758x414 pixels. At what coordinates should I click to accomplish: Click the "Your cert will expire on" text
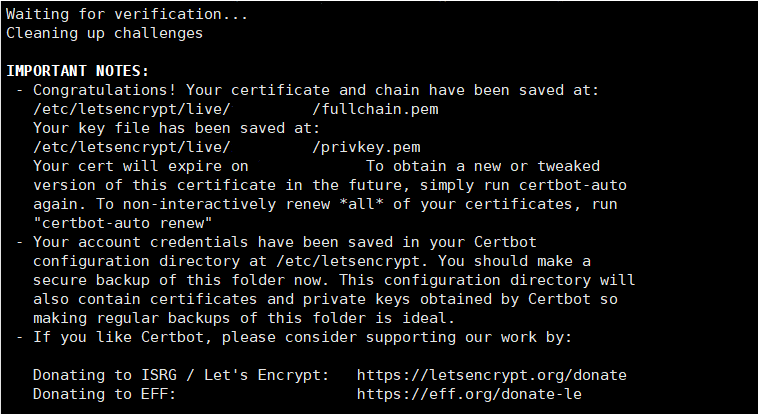(141, 166)
